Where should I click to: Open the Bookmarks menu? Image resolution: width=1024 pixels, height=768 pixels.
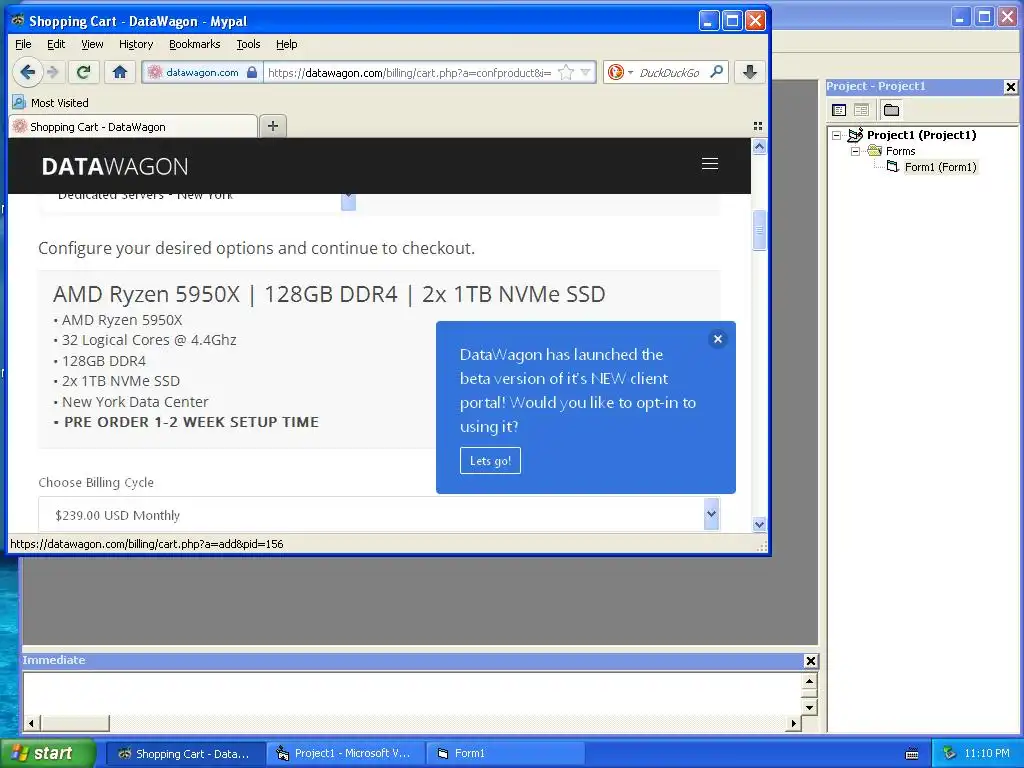click(x=195, y=44)
